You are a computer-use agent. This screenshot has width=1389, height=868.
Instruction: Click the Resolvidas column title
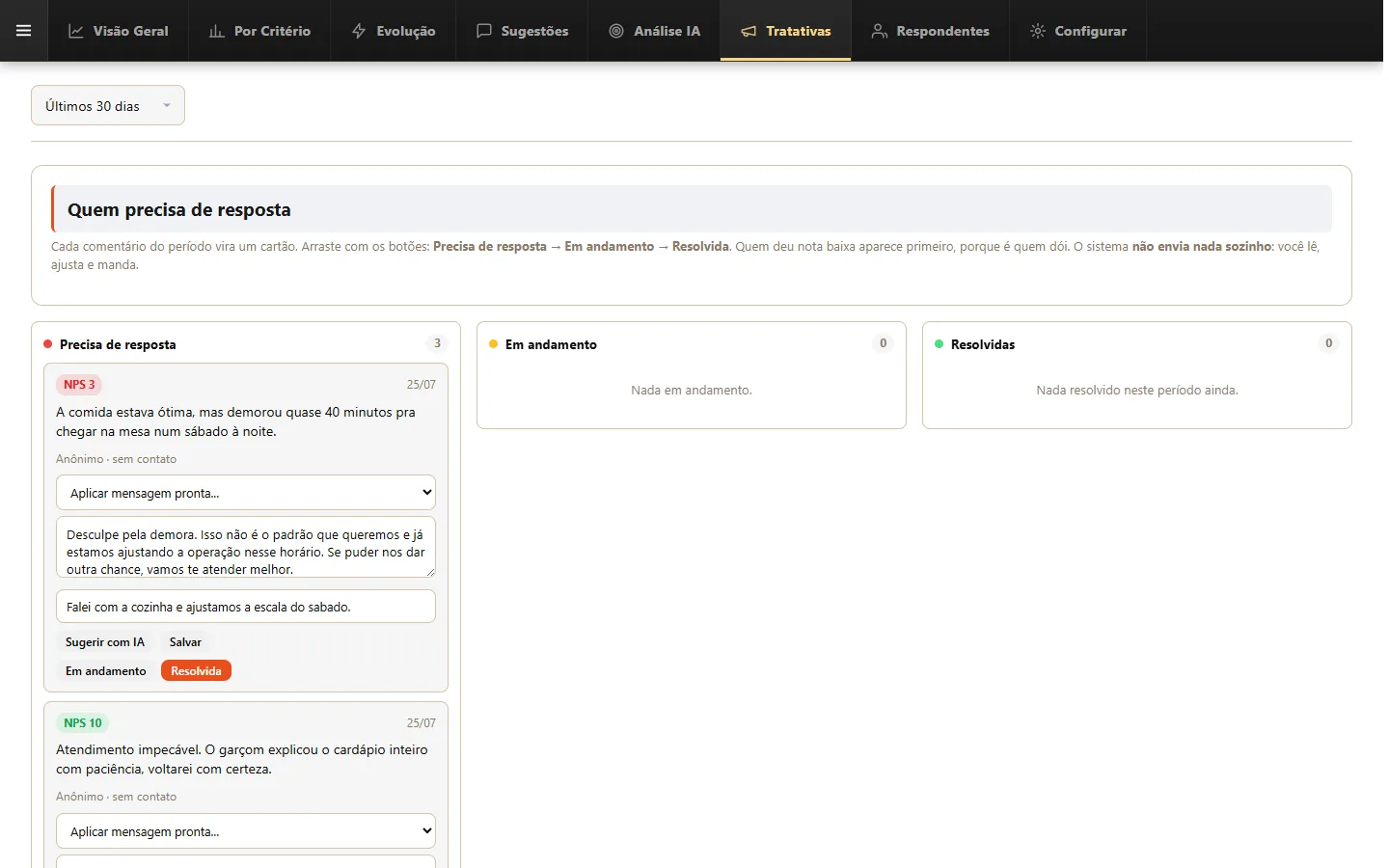point(983,344)
